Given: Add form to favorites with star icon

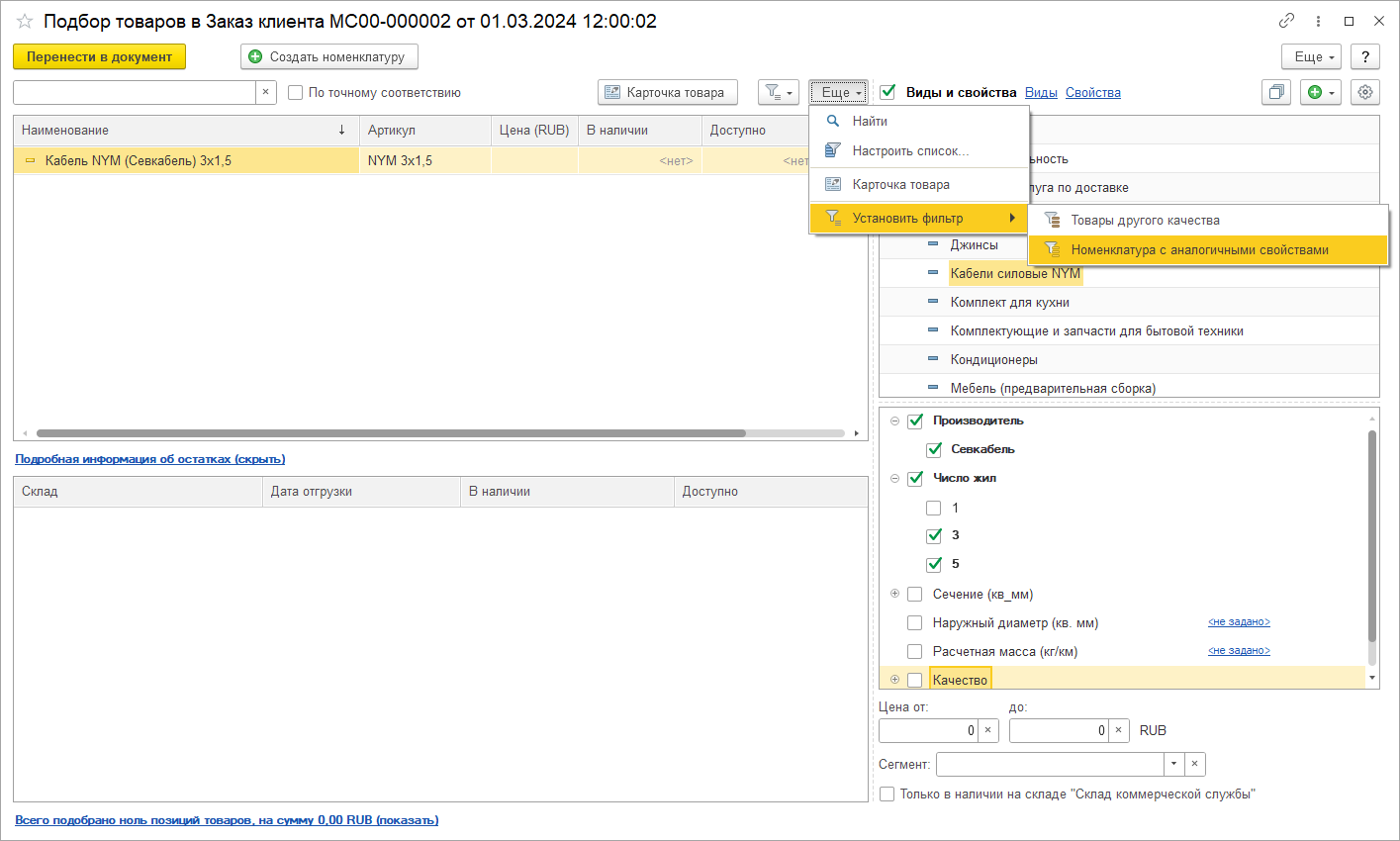Looking at the screenshot, I should coord(25,21).
